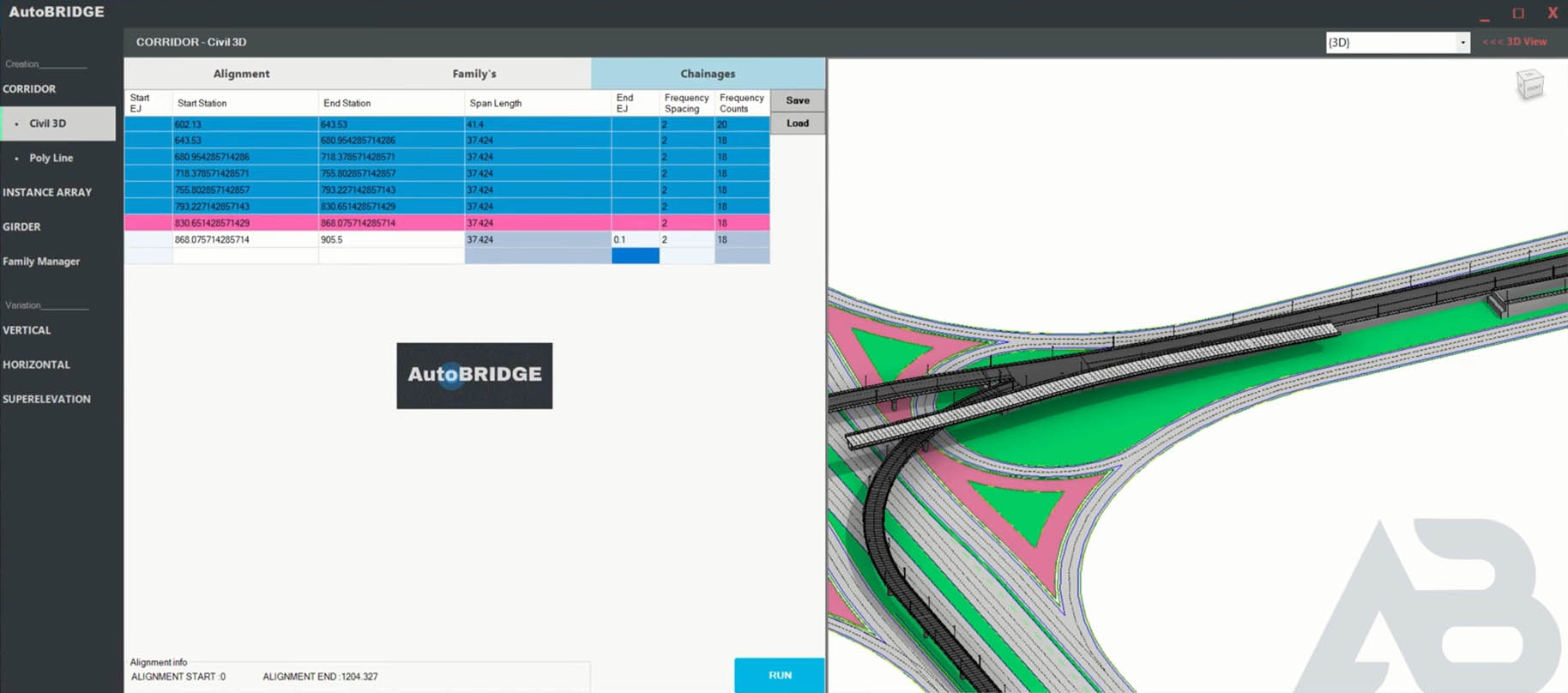Maximize the AutoBRIDGE window
This screenshot has height=693, width=1568.
pyautogui.click(x=1518, y=13)
